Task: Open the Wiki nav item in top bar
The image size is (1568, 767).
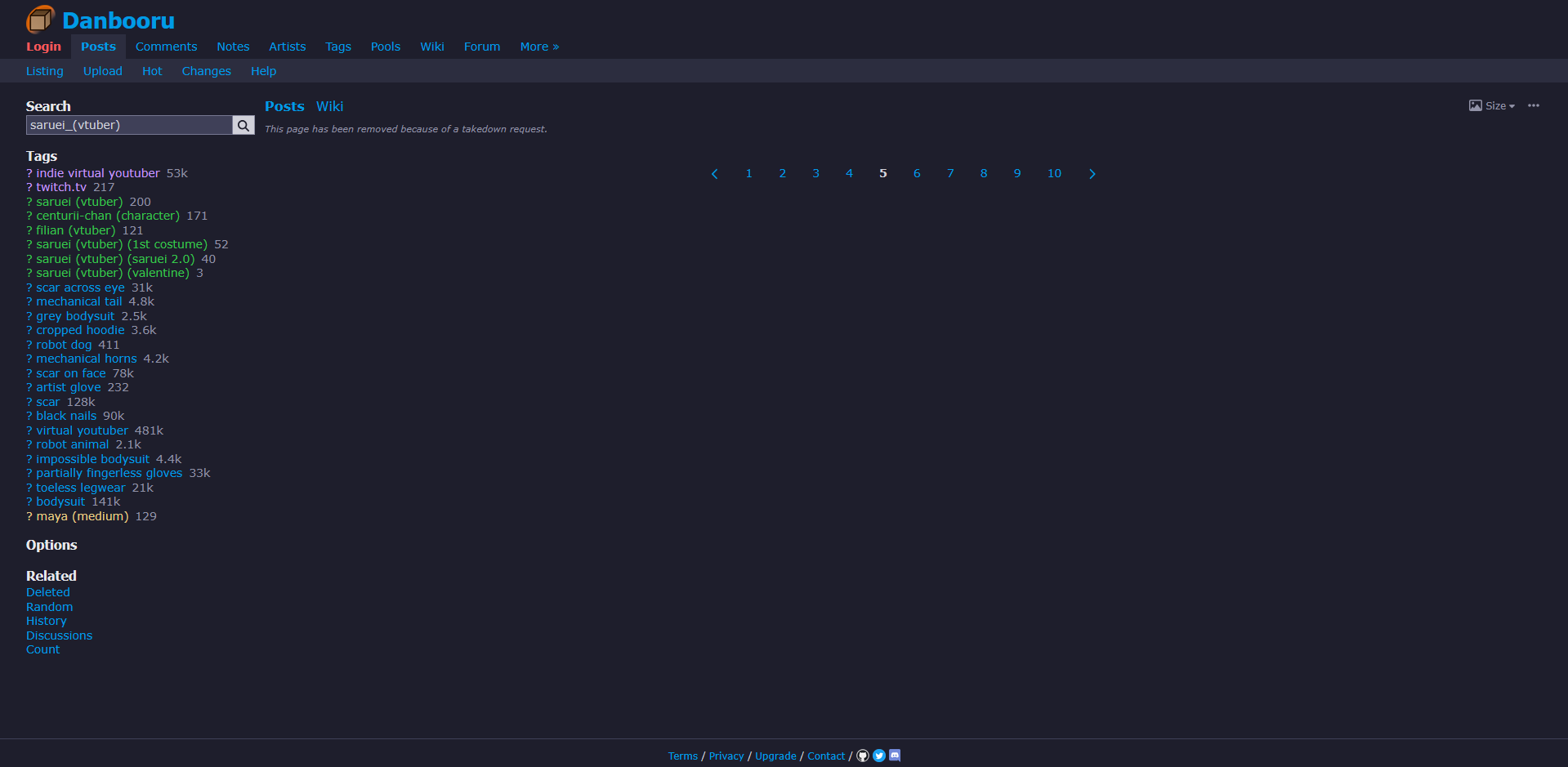Action: [432, 47]
